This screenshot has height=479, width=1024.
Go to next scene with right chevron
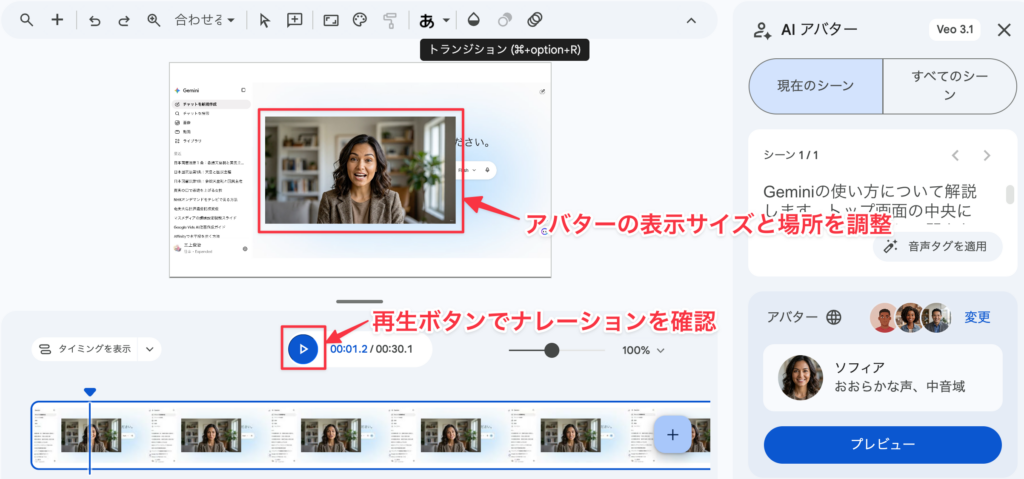coord(987,156)
